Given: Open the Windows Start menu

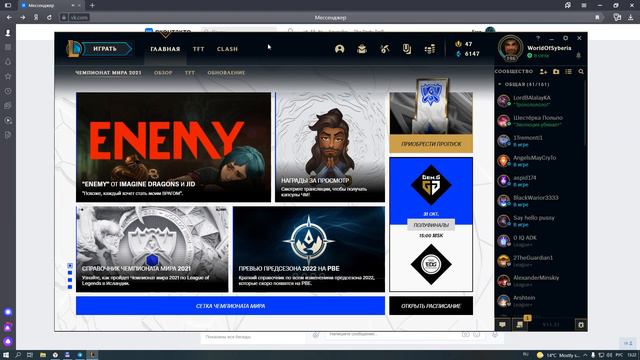Looking at the screenshot, I should click(6, 355).
